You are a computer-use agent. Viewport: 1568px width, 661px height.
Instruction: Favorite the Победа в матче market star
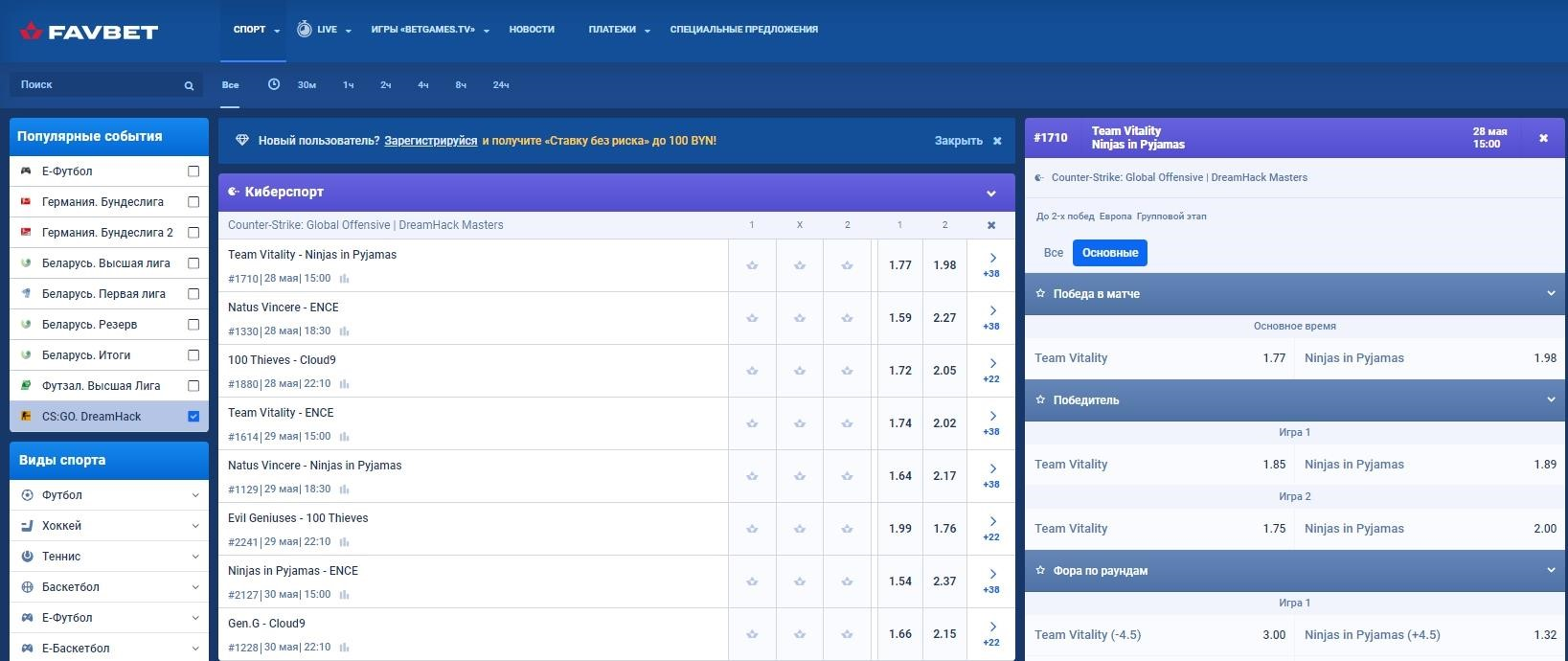1040,294
